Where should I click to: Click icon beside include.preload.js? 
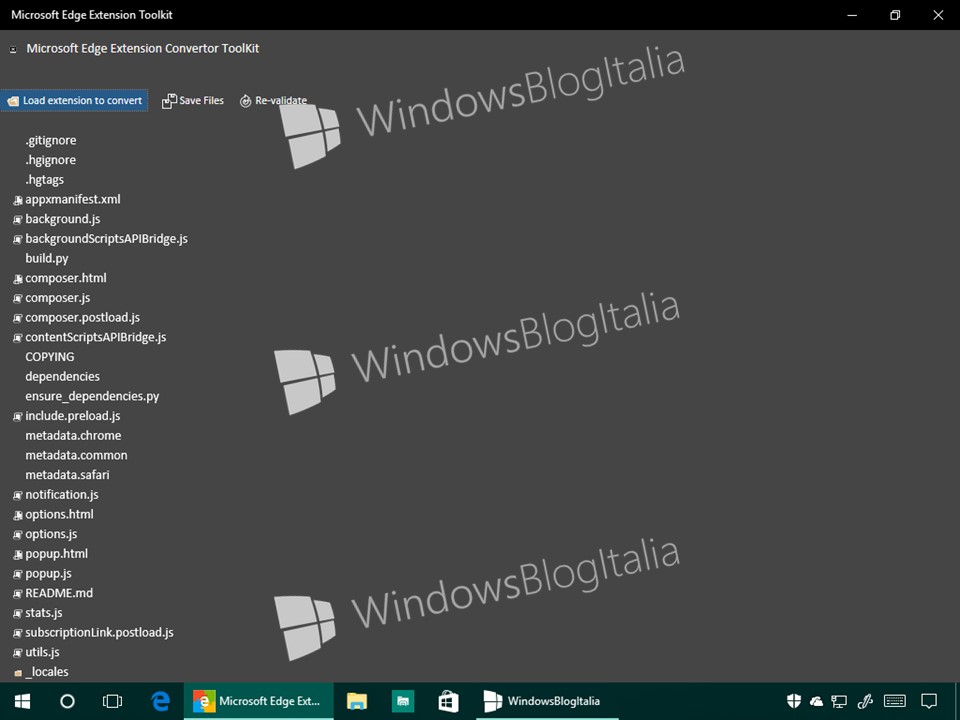tap(18, 417)
